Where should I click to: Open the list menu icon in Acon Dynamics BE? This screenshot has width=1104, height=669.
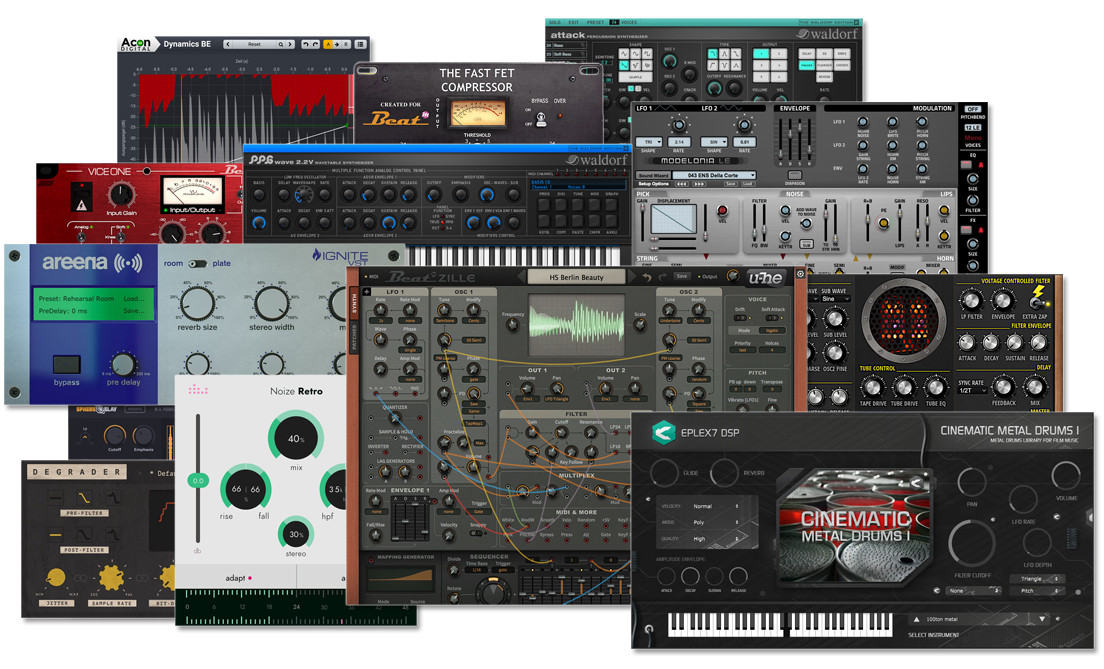(360, 44)
